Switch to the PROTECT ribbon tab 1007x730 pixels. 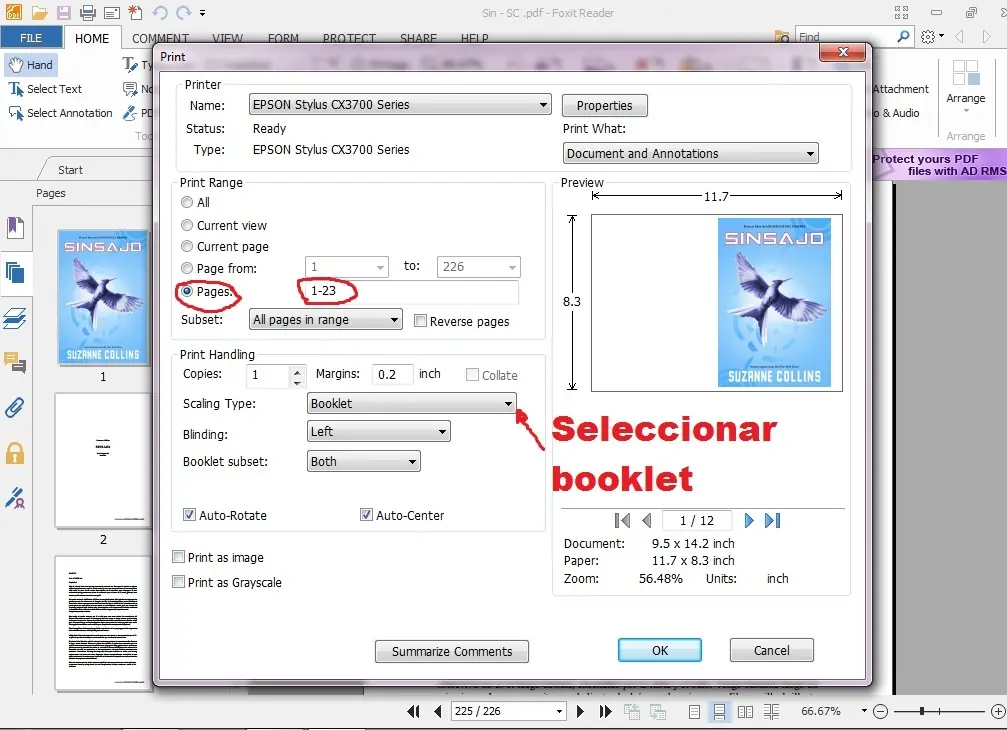pos(349,38)
